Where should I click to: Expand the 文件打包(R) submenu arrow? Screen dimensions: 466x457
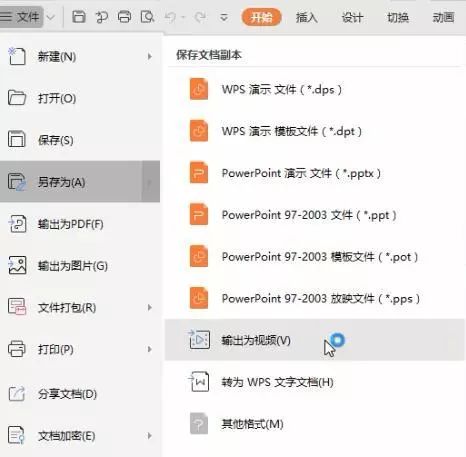click(x=150, y=307)
